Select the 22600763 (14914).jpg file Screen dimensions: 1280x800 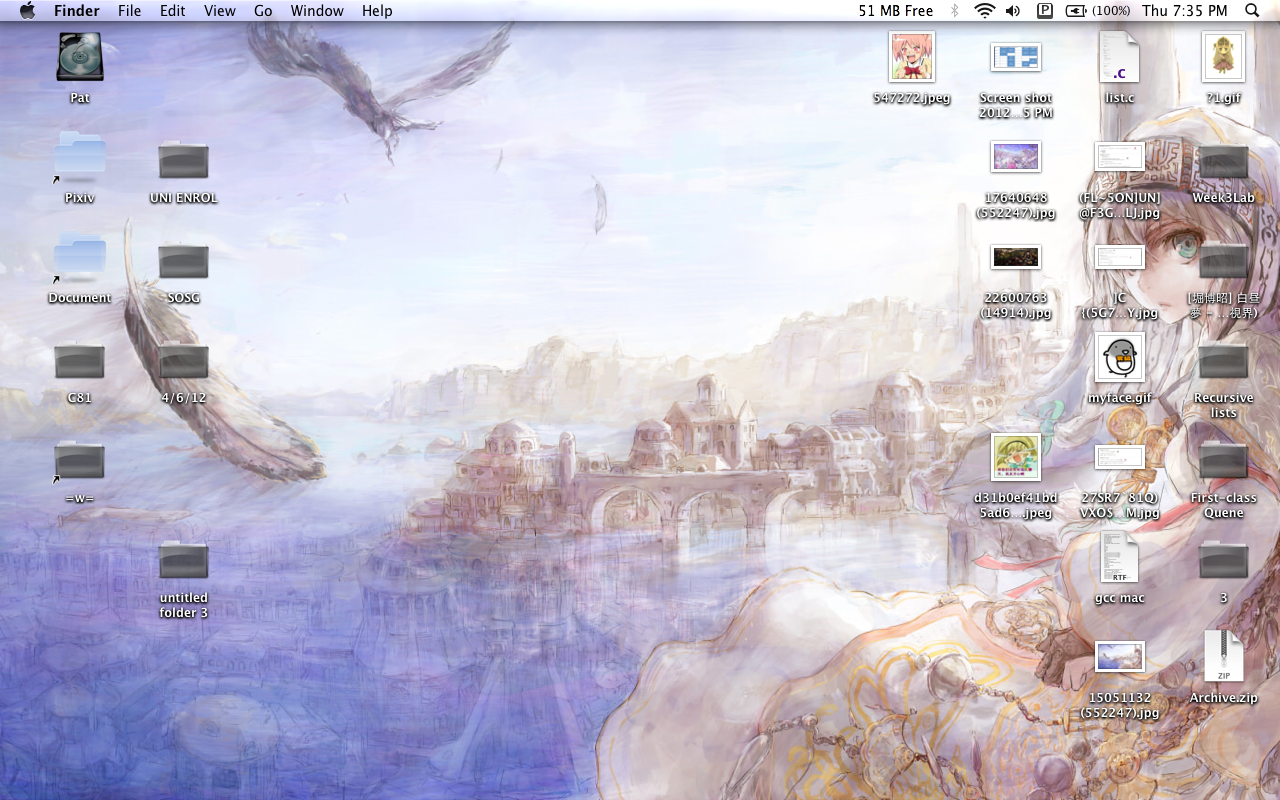coord(1016,257)
